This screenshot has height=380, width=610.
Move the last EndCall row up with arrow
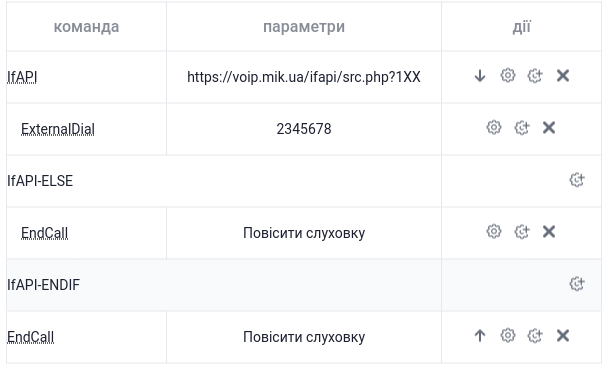coord(480,335)
